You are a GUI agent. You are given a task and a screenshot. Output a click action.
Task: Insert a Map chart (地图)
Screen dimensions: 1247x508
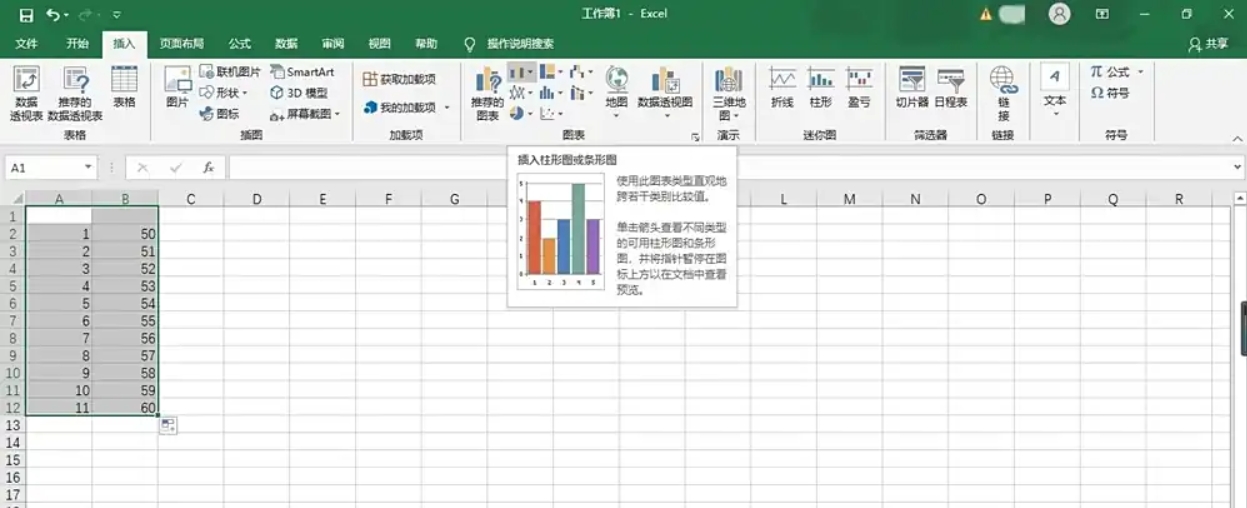(616, 92)
